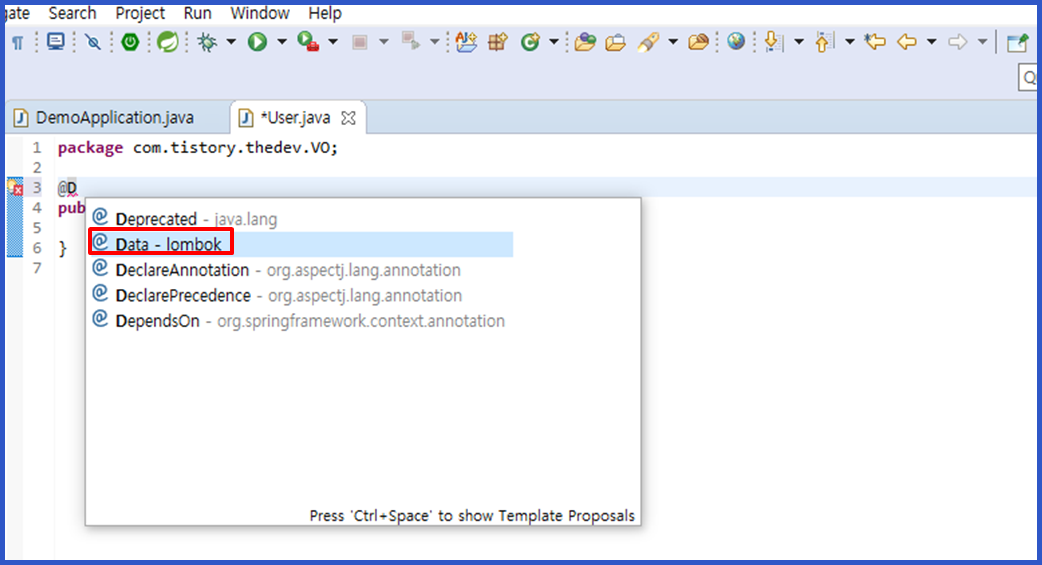The height and width of the screenshot is (565, 1042).
Task: Toggle Show Whitespace Characters pilcrow icon
Action: (18, 43)
